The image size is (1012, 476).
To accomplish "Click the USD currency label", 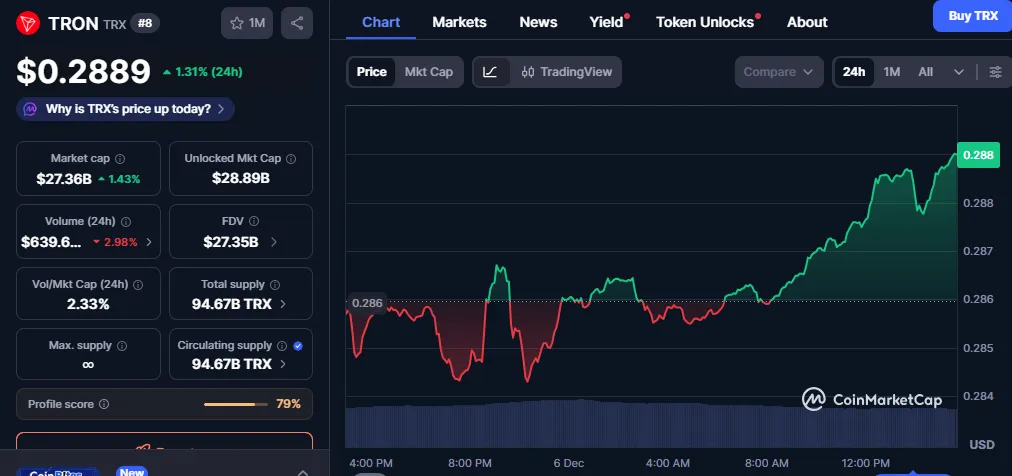I will [982, 444].
